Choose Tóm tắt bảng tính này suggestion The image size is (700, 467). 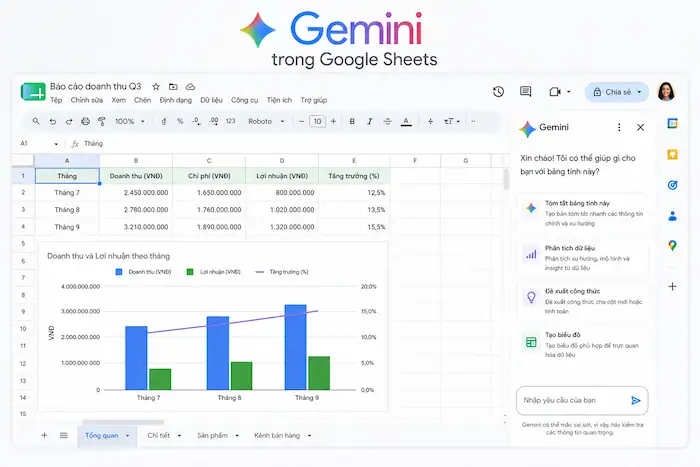pos(582,213)
